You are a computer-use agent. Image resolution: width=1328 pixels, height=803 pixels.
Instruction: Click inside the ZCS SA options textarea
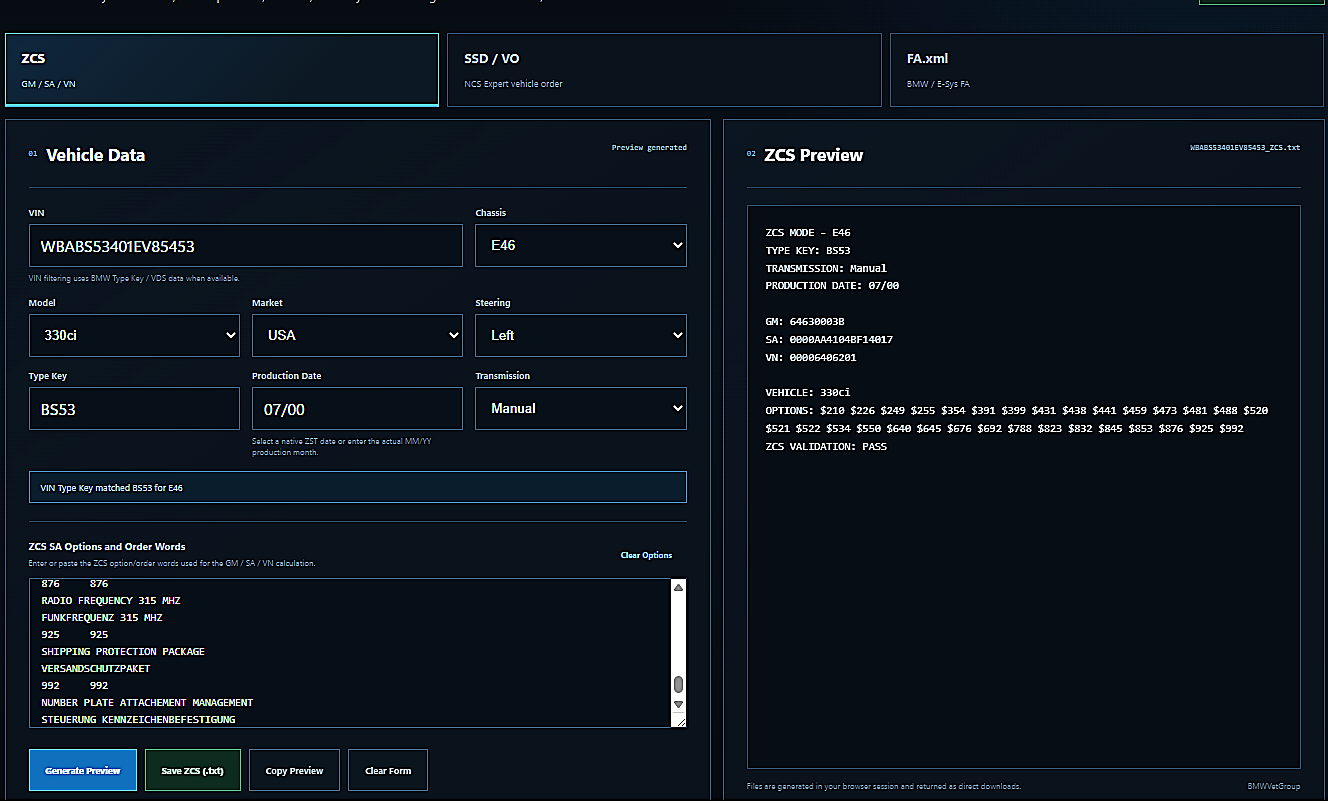click(350, 652)
